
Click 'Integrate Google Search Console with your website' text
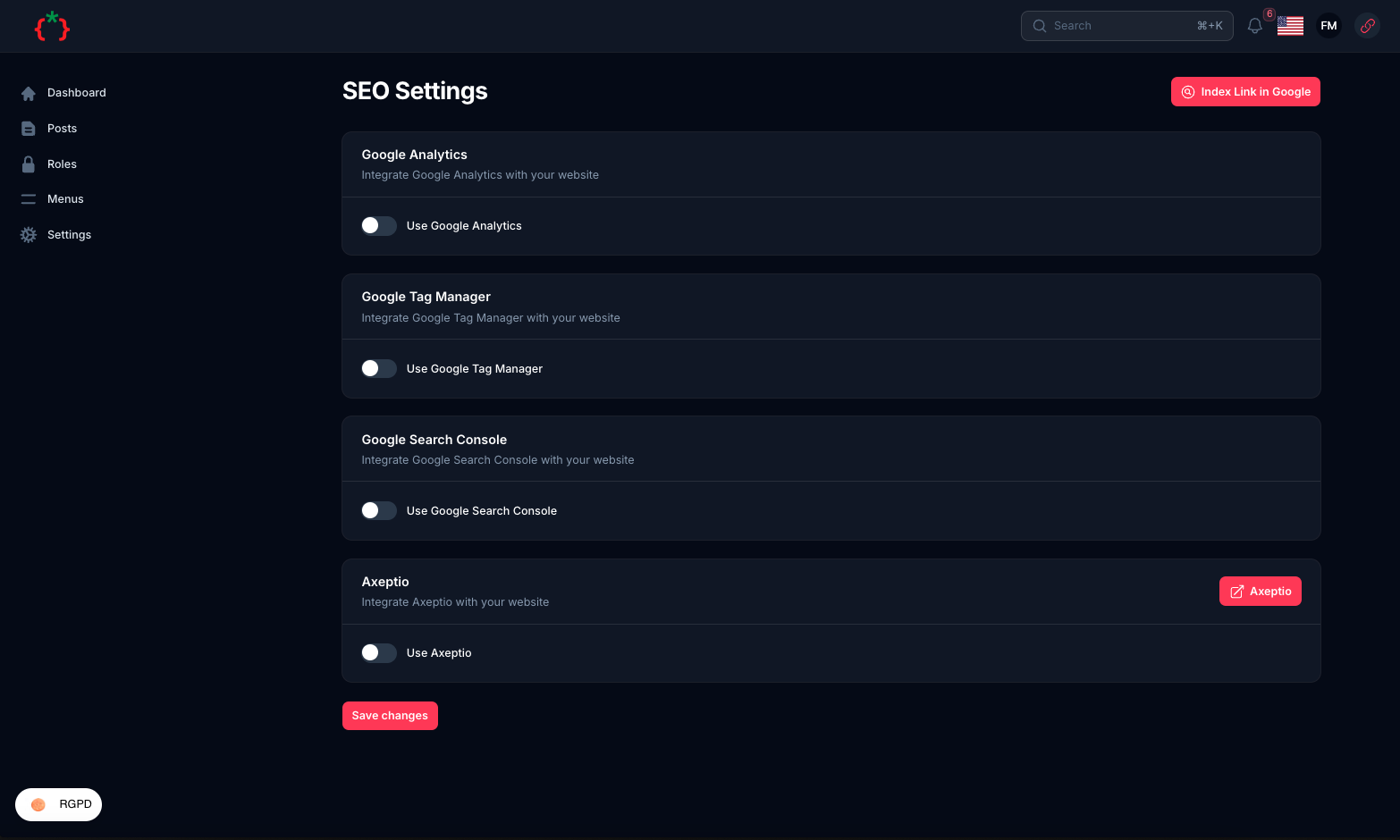click(x=498, y=460)
